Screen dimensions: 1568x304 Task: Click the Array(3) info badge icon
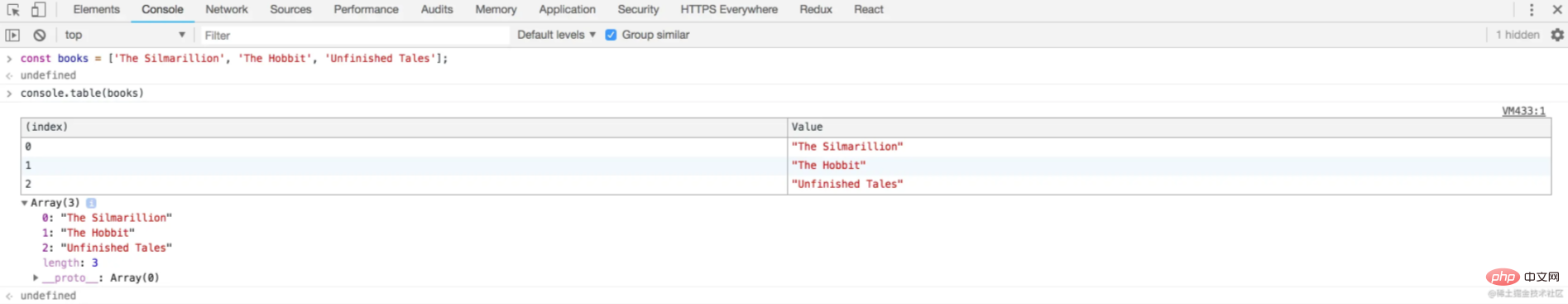(91, 203)
